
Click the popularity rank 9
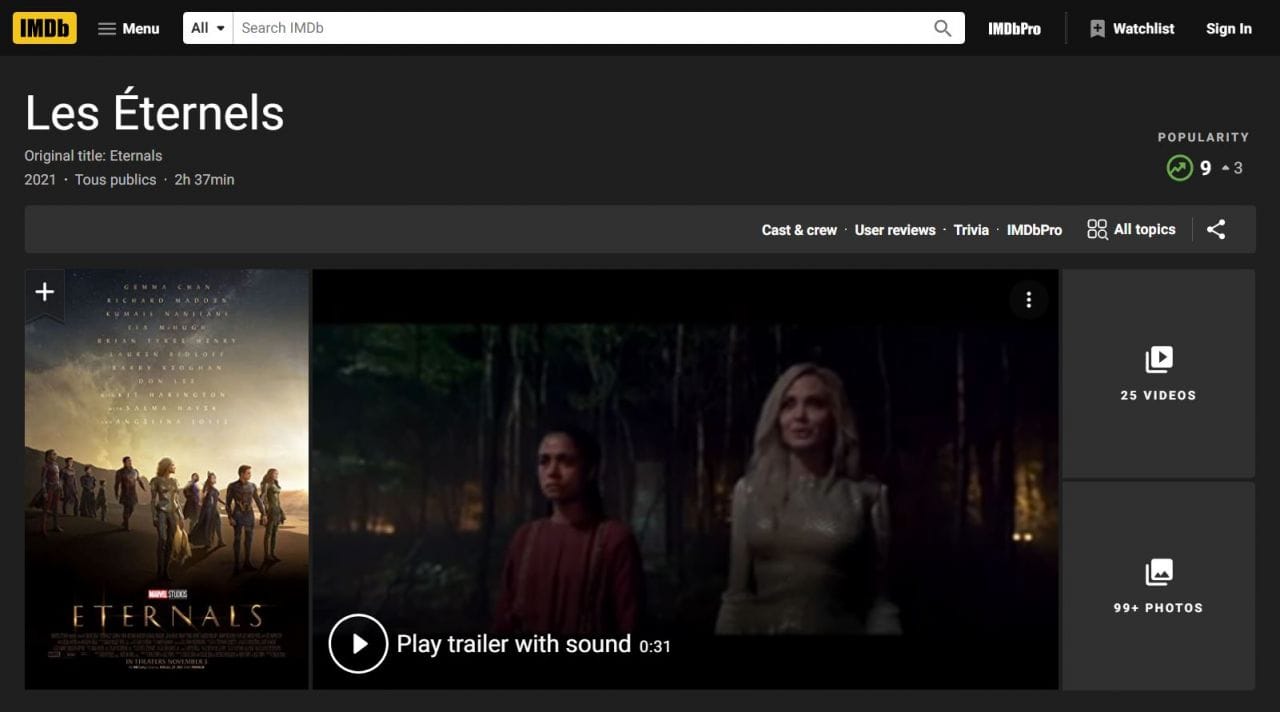click(1205, 168)
